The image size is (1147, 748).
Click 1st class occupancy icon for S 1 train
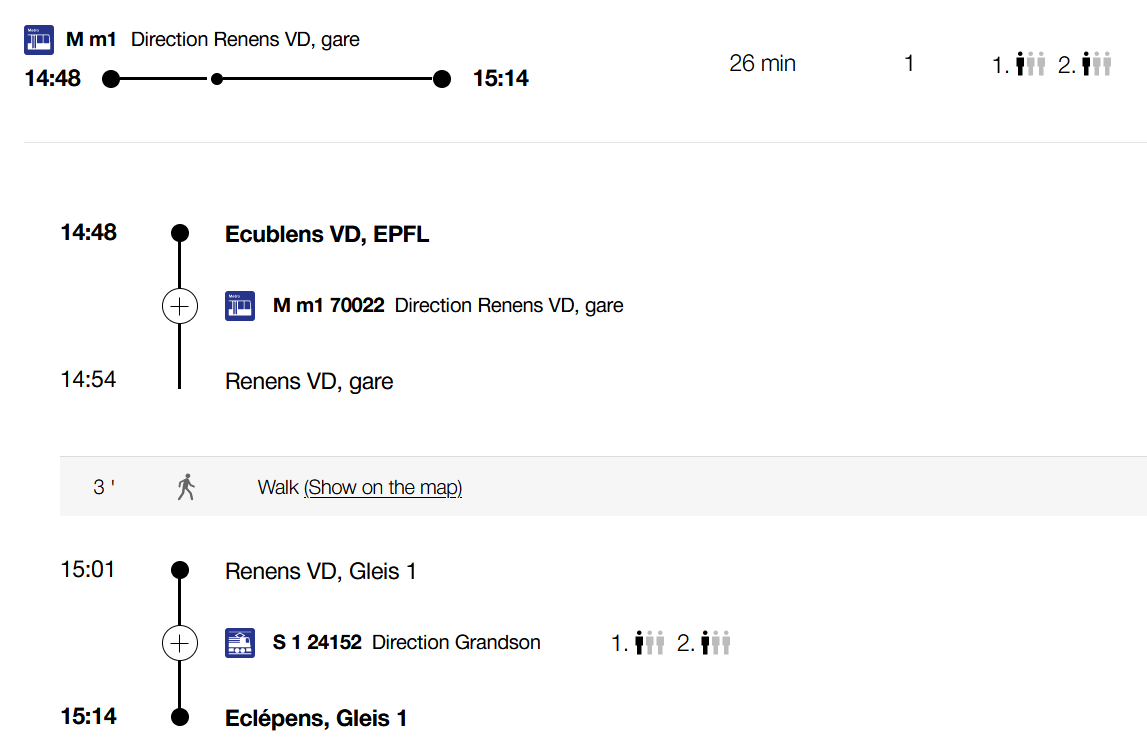click(650, 643)
